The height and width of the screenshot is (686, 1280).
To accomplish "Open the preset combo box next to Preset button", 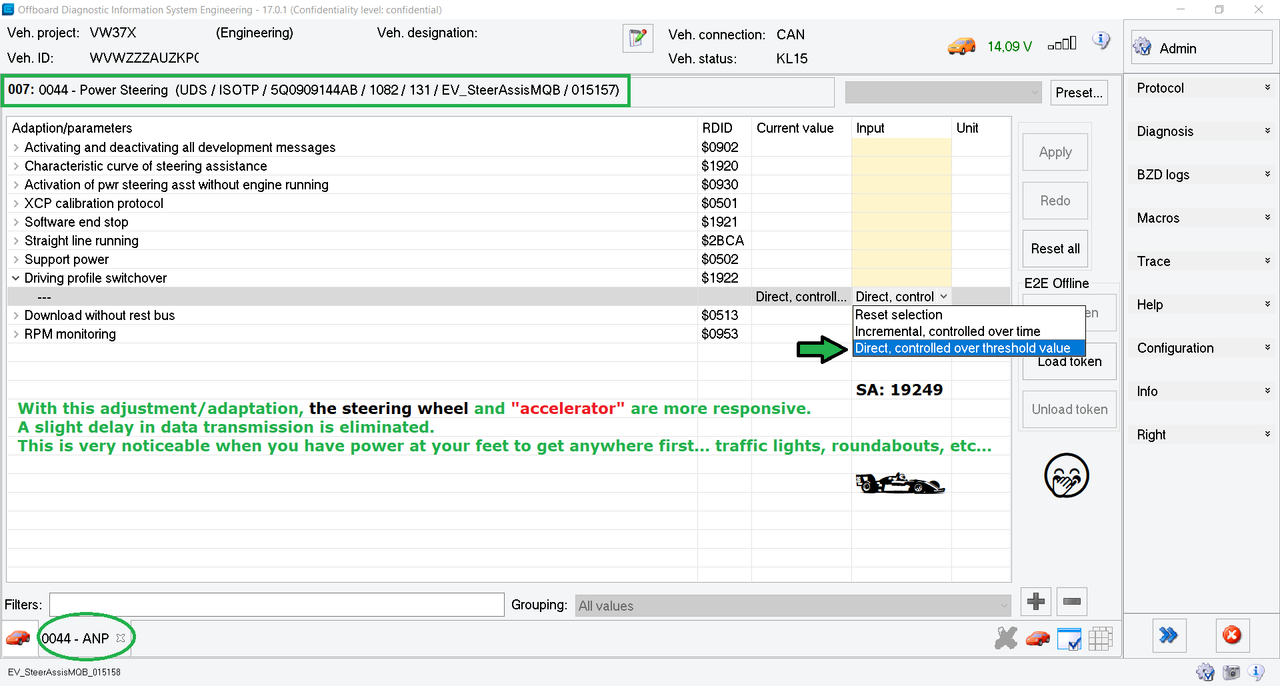I will 944,92.
